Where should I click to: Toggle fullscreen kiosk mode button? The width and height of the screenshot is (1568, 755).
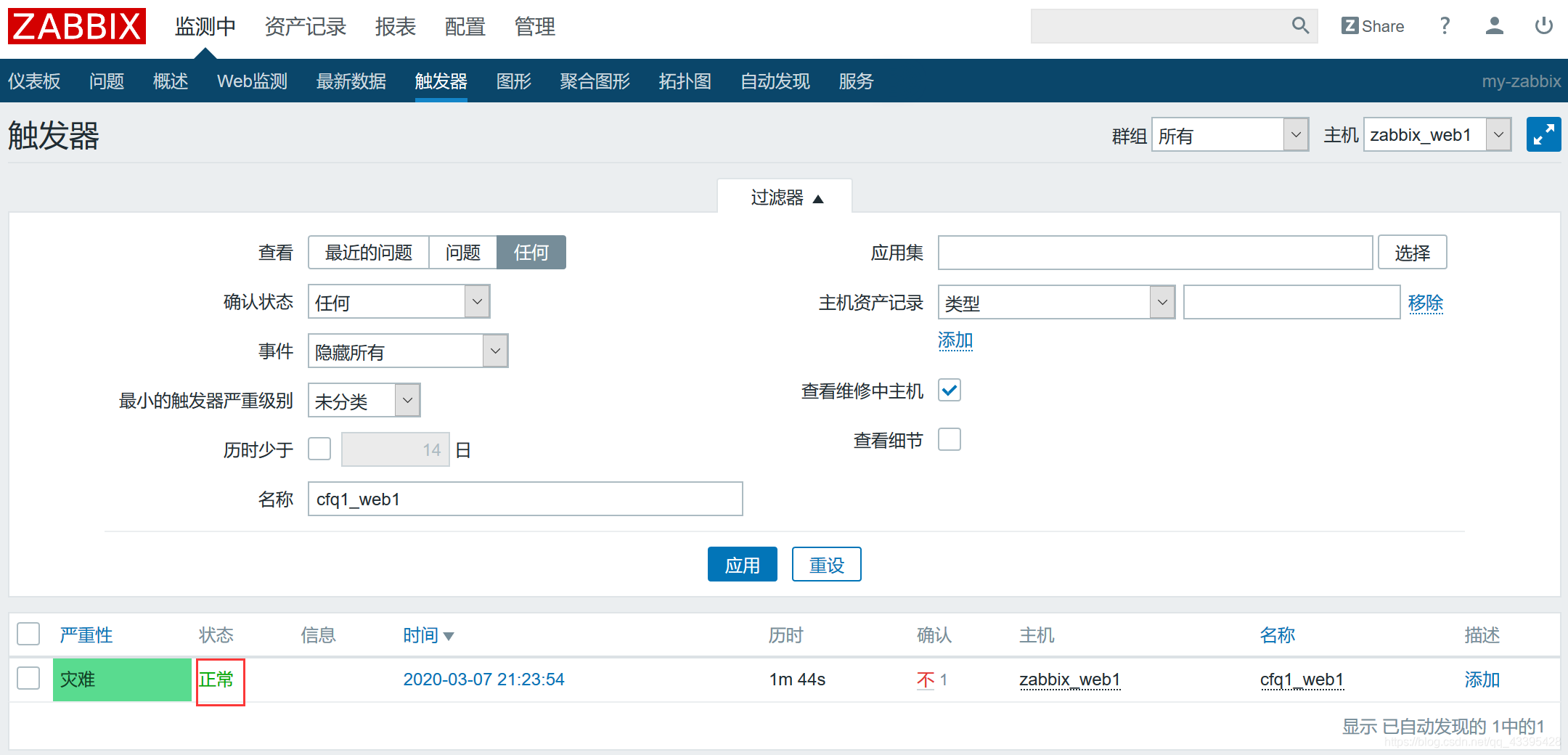click(1543, 134)
